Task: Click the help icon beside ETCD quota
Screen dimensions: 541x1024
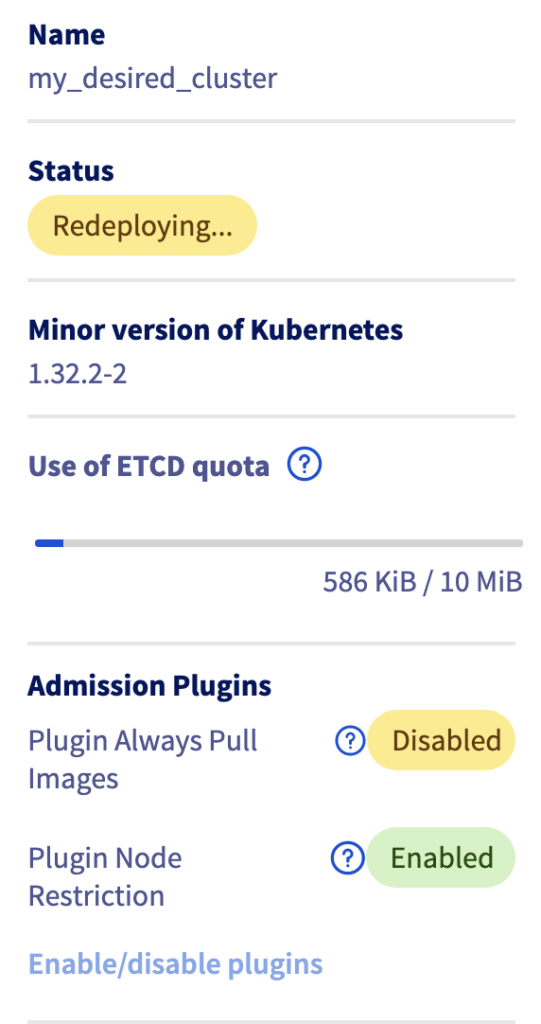Action: (x=304, y=465)
